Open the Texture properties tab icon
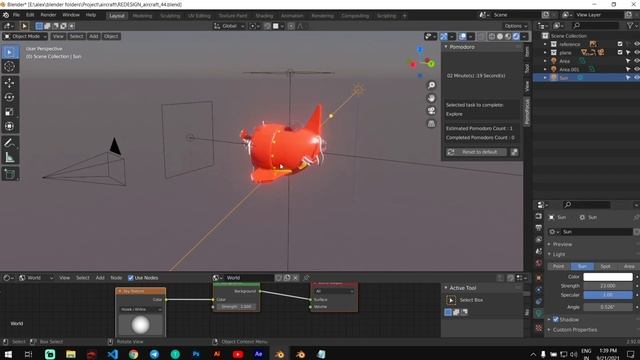The height and width of the screenshot is (360, 640). click(539, 328)
